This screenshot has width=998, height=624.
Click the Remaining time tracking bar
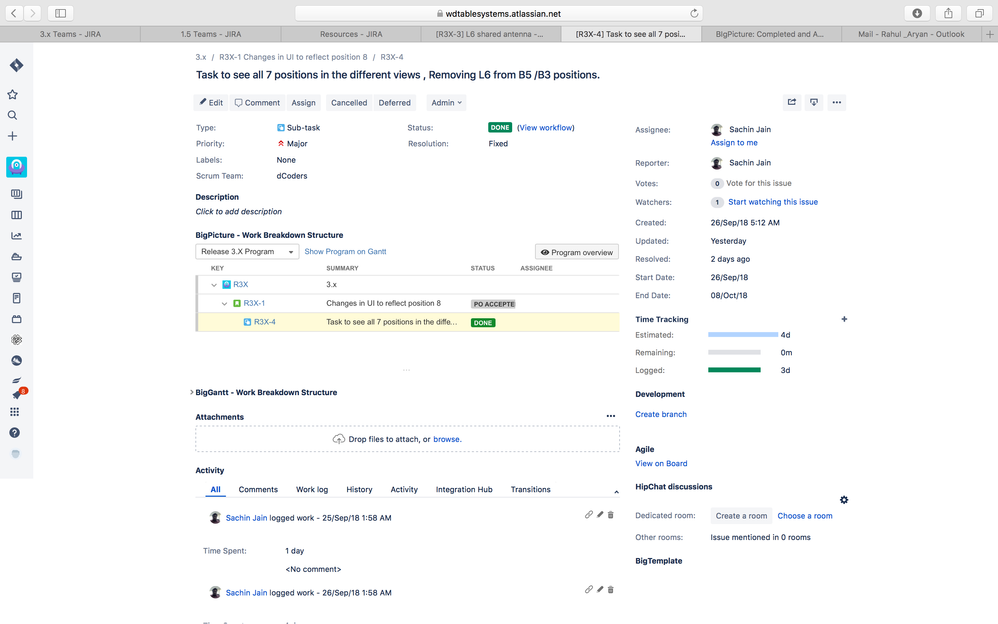734,352
